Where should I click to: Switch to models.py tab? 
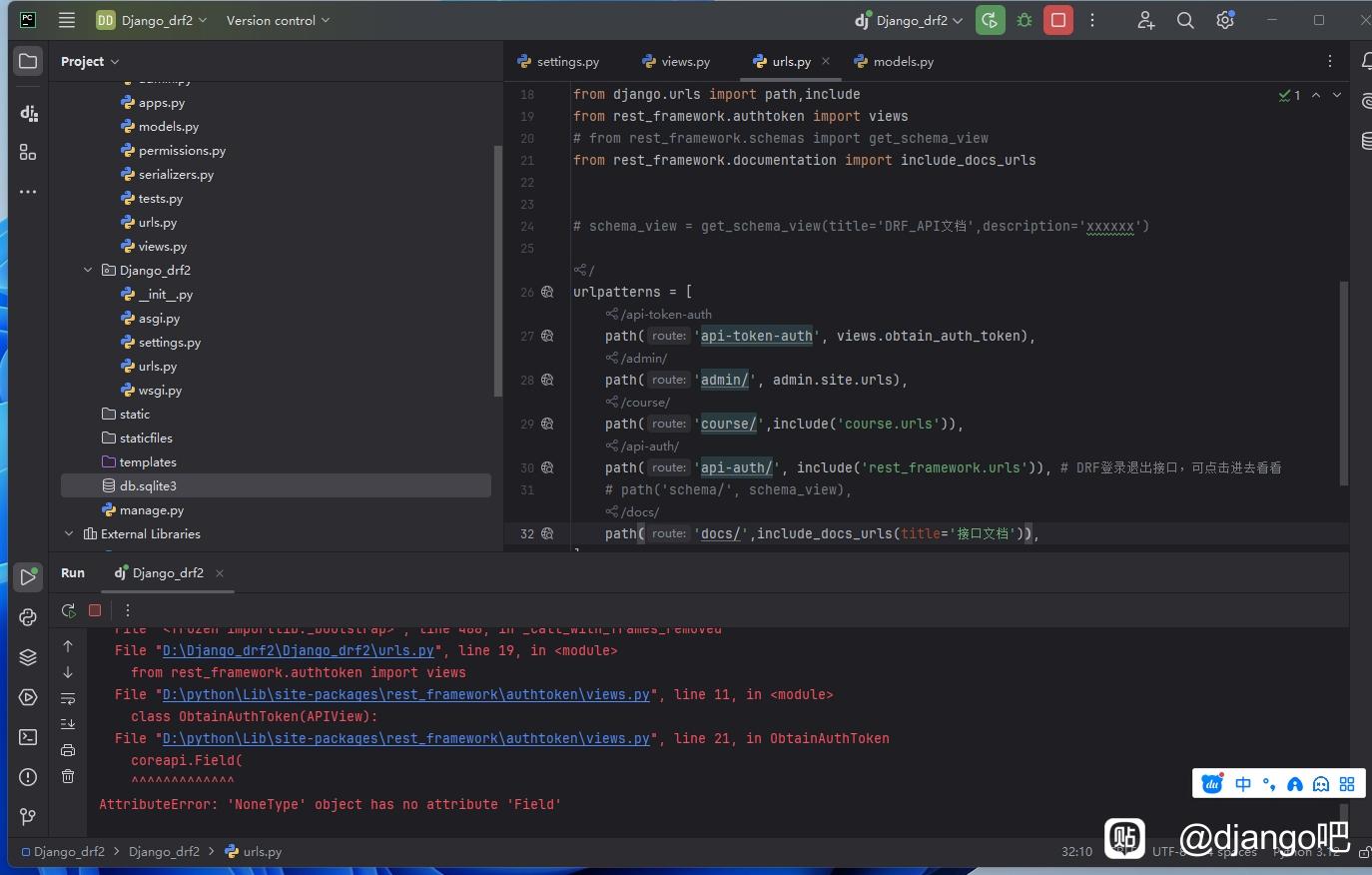pyautogui.click(x=894, y=61)
